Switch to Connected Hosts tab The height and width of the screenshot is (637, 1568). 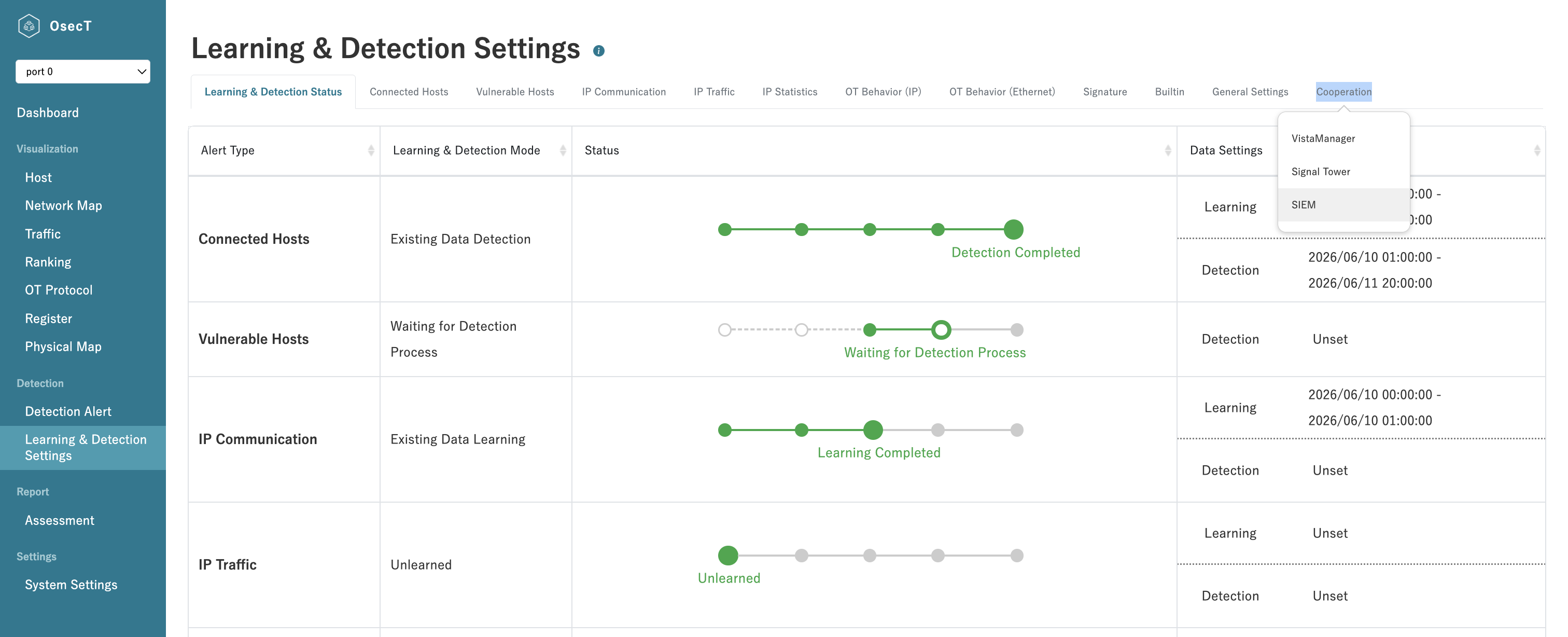[x=409, y=92]
